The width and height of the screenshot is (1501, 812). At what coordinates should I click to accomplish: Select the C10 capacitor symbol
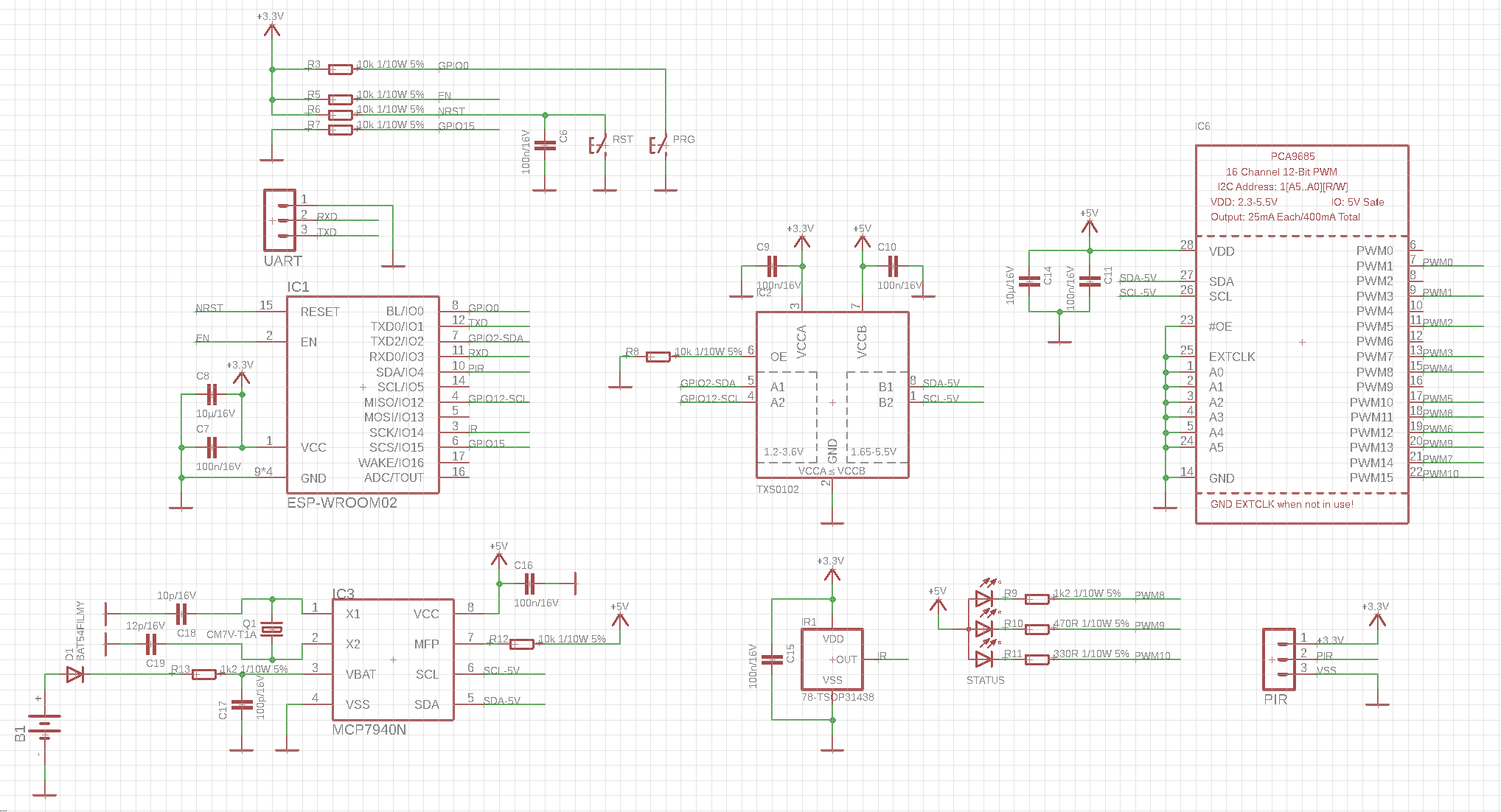[x=893, y=266]
